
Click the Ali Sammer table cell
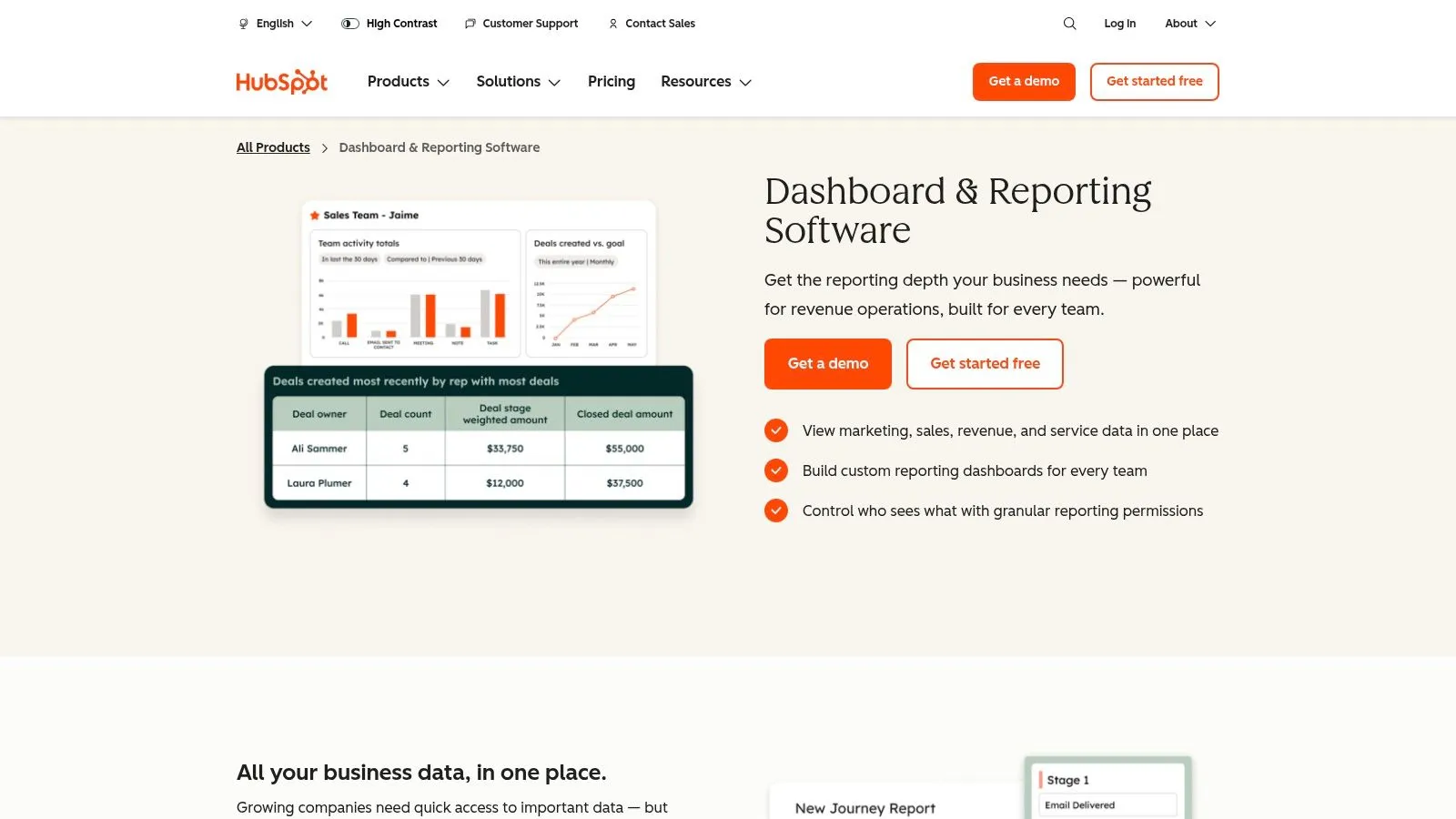[319, 449]
